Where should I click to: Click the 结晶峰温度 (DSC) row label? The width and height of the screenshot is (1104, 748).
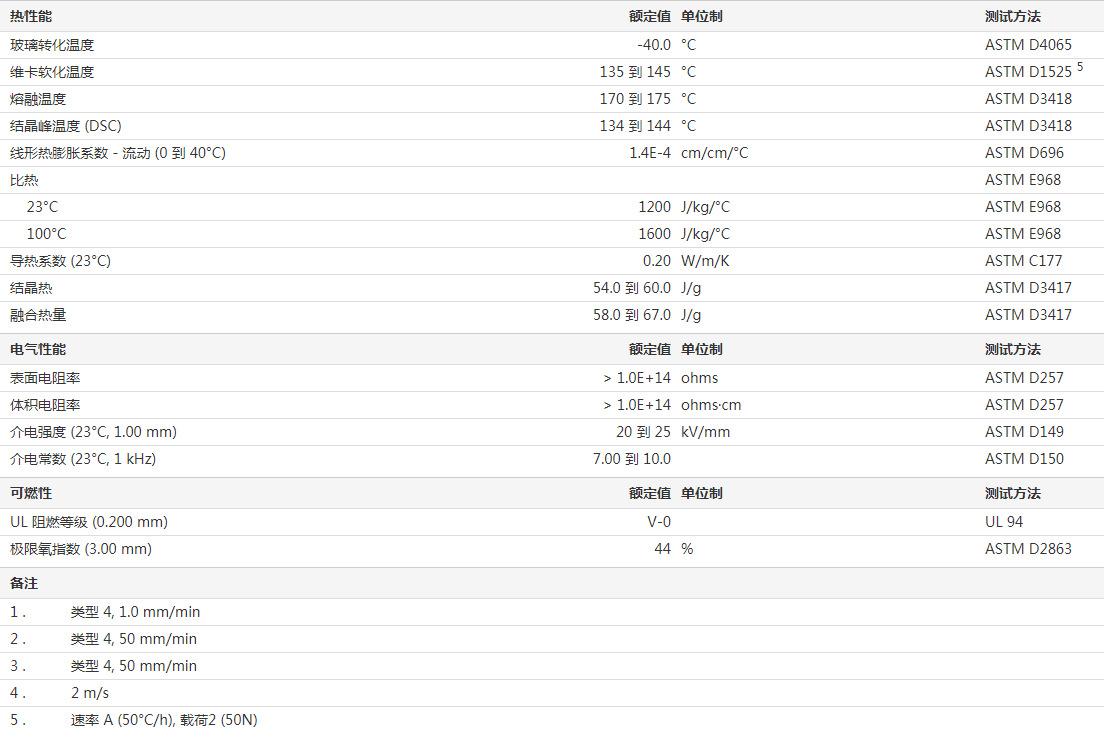pyautogui.click(x=66, y=126)
